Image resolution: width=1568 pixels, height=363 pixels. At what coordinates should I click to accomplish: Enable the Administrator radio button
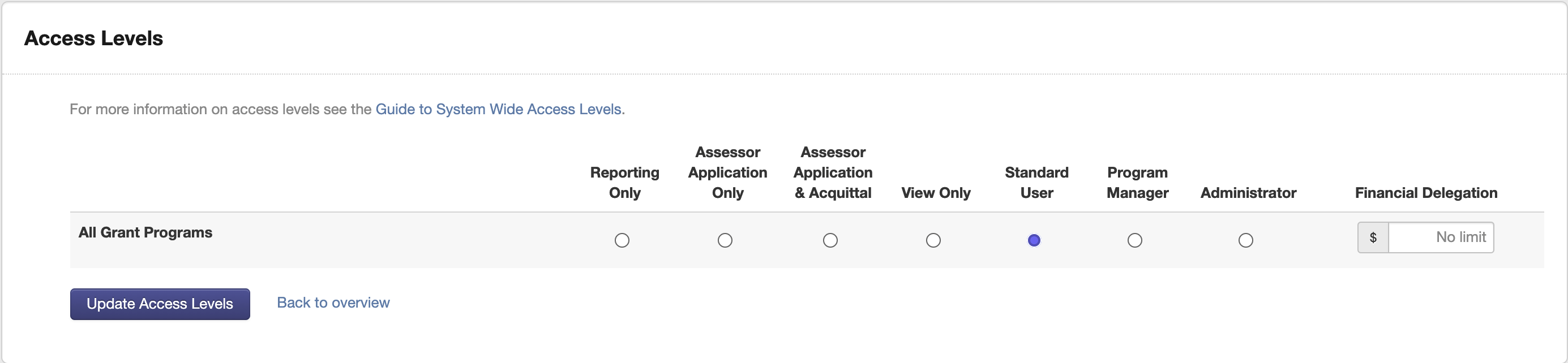point(1245,240)
